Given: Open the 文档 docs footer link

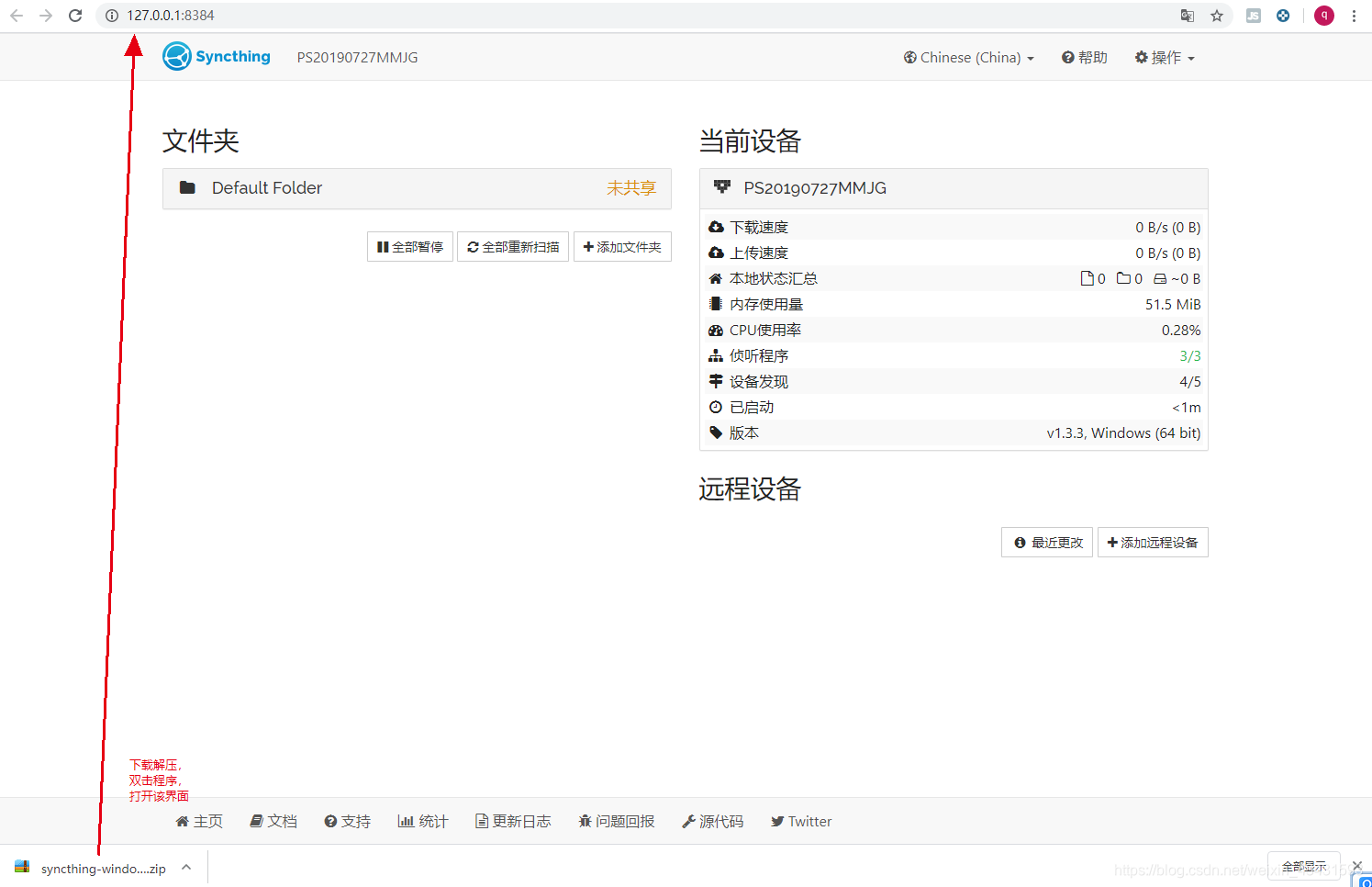Looking at the screenshot, I should click(x=273, y=821).
